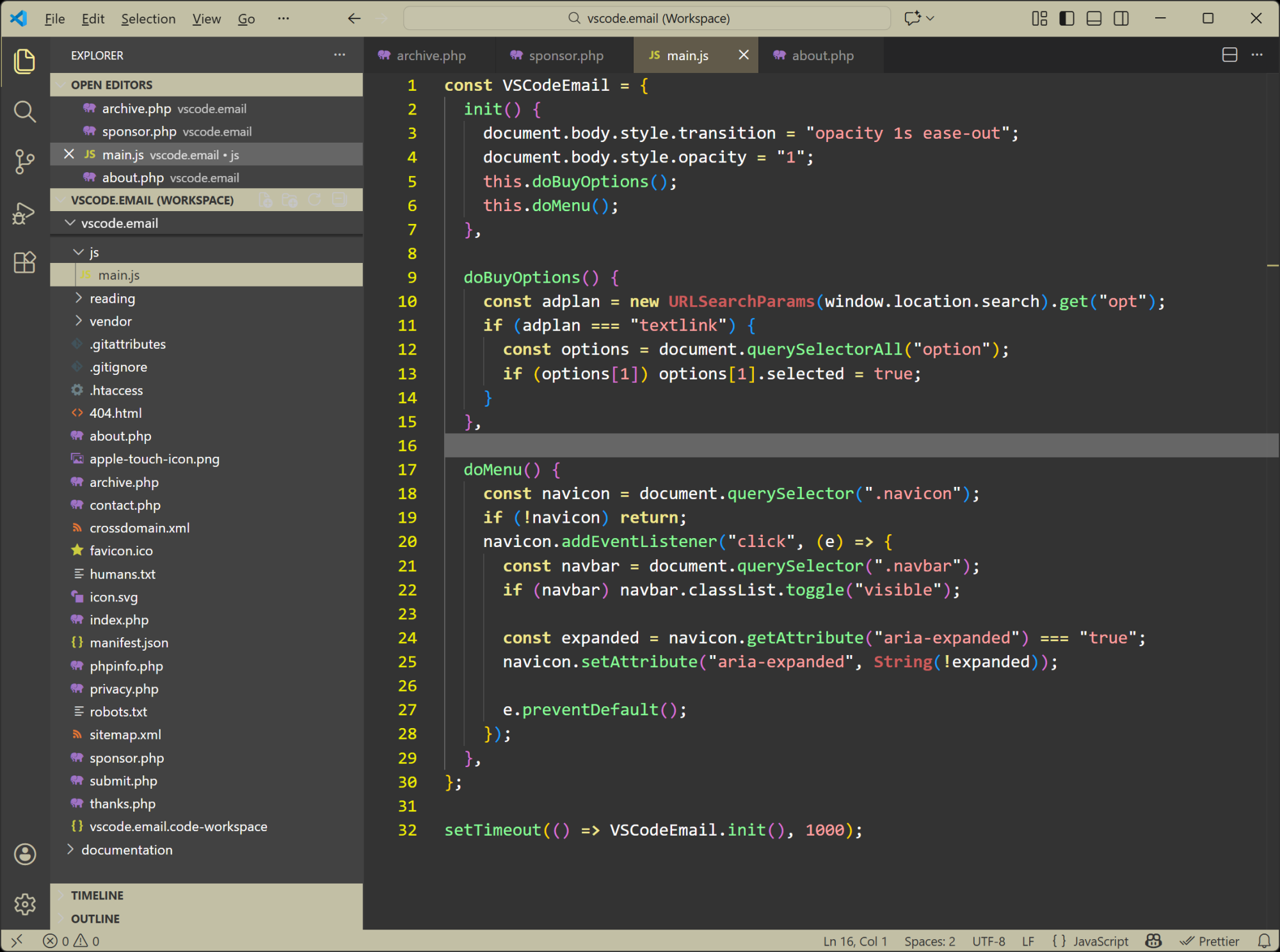Image resolution: width=1280 pixels, height=952 pixels.
Task: Switch to the sponsor.php tab
Action: point(566,55)
